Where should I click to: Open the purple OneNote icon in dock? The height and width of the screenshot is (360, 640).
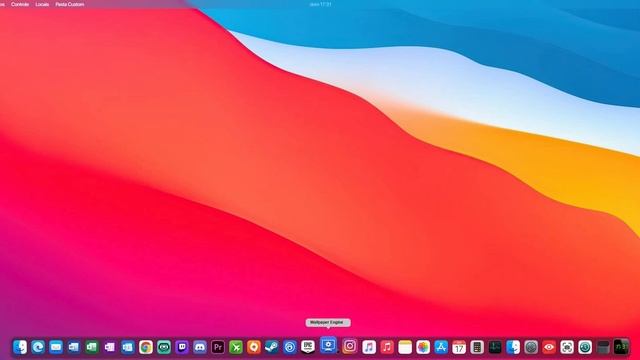tap(110, 347)
